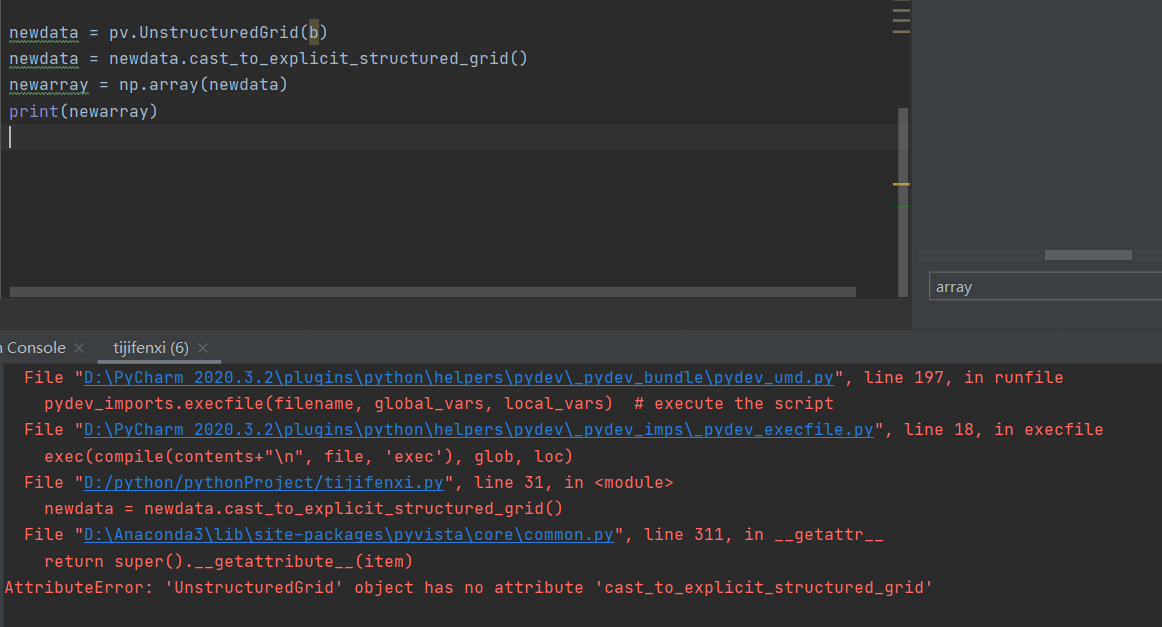Click the horizontal scrollbar below the editor
Screen dimensions: 1162x627
point(430,293)
